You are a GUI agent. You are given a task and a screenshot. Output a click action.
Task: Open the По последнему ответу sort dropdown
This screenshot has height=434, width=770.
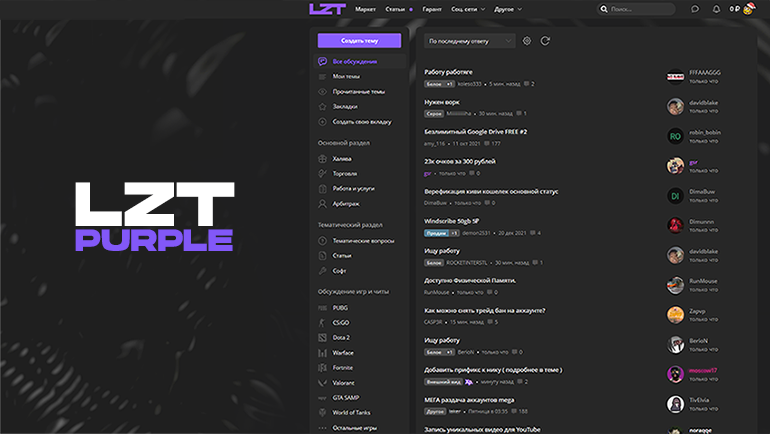[x=470, y=41]
